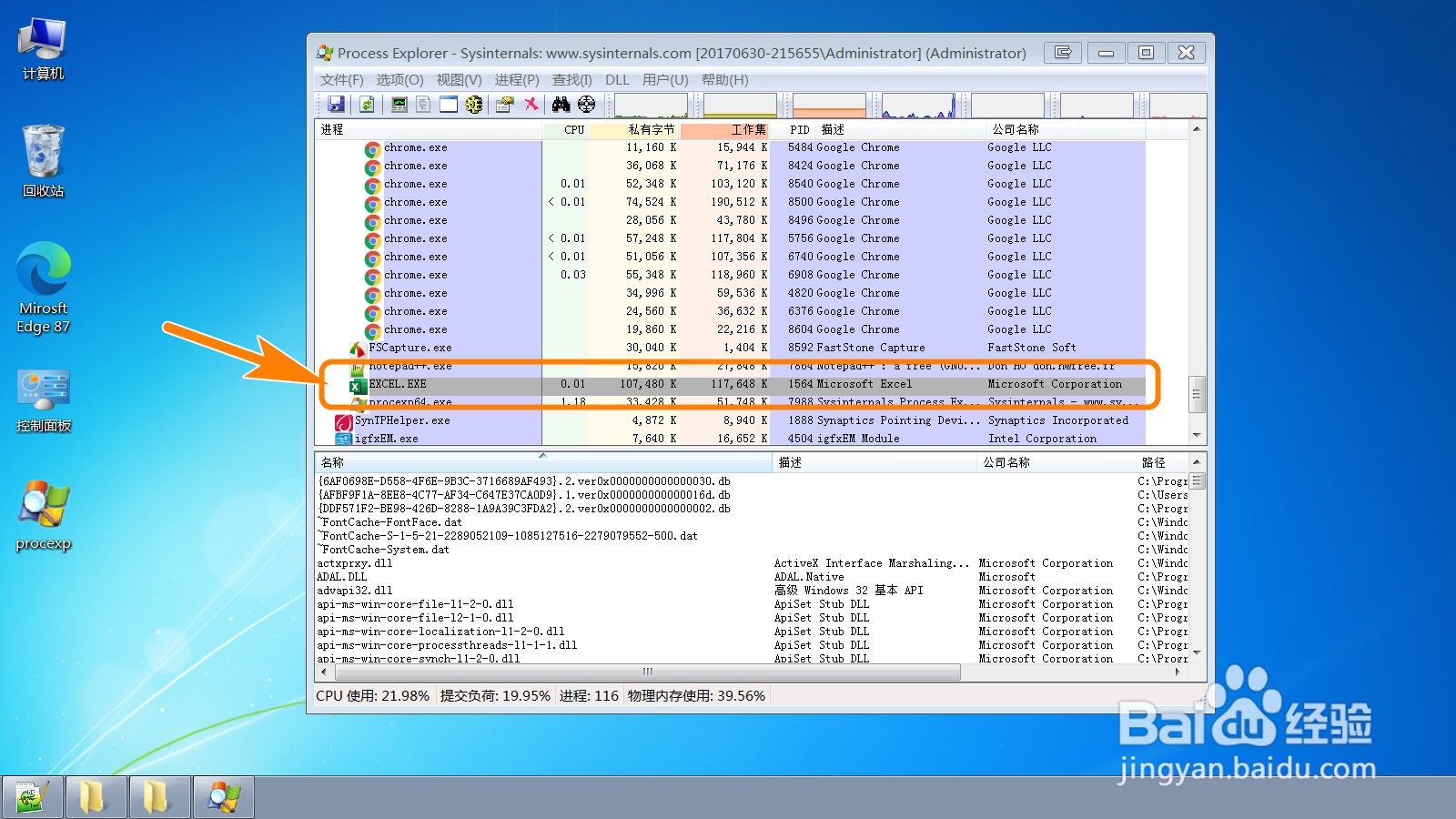This screenshot has width=1456, height=819.
Task: Select actxprxy.dll in the lower pane
Action: click(355, 563)
